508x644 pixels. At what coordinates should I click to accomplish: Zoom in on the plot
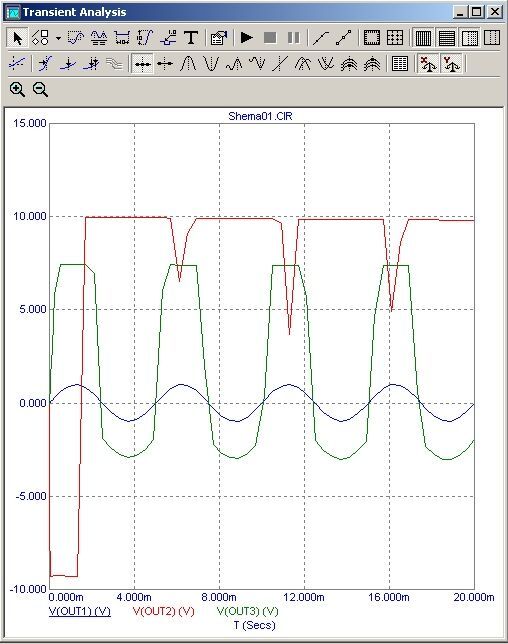click(17, 89)
